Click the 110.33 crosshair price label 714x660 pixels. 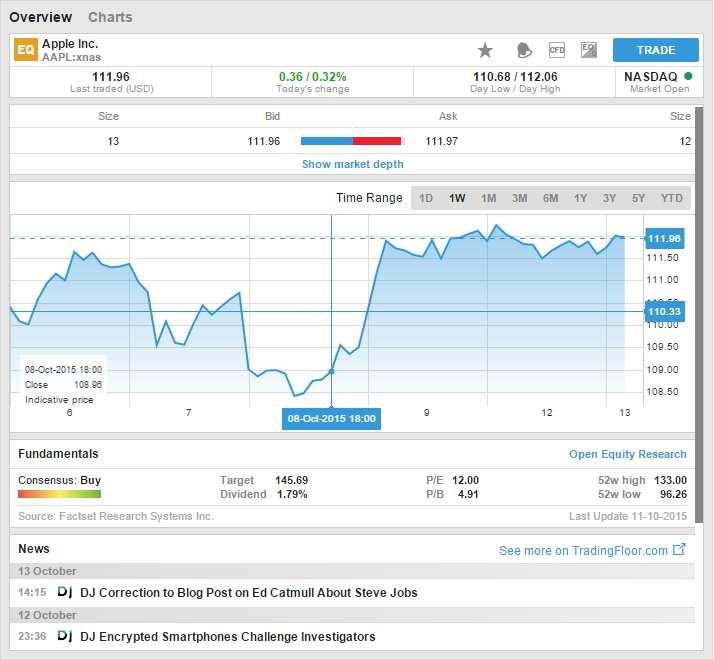[664, 312]
